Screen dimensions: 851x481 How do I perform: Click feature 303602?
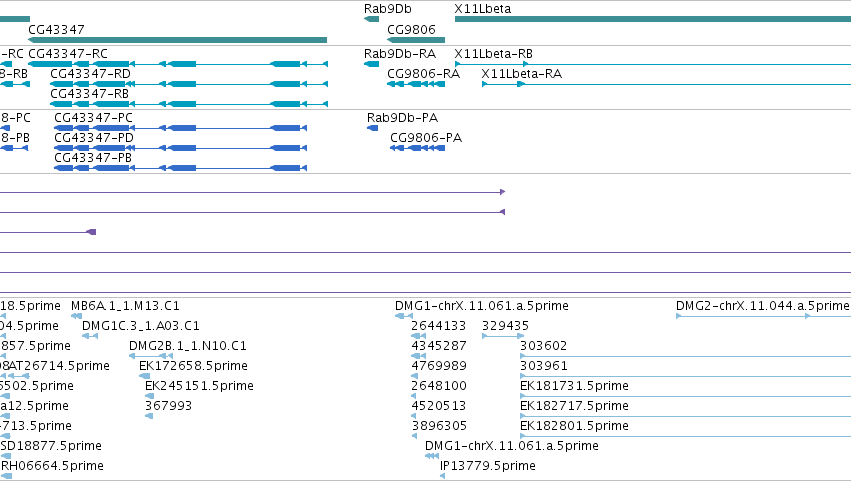point(543,346)
